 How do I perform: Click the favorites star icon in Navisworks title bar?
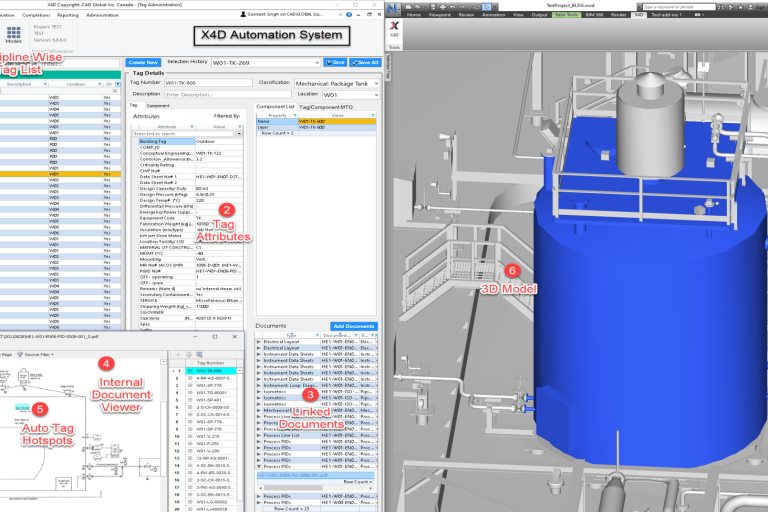click(x=740, y=7)
